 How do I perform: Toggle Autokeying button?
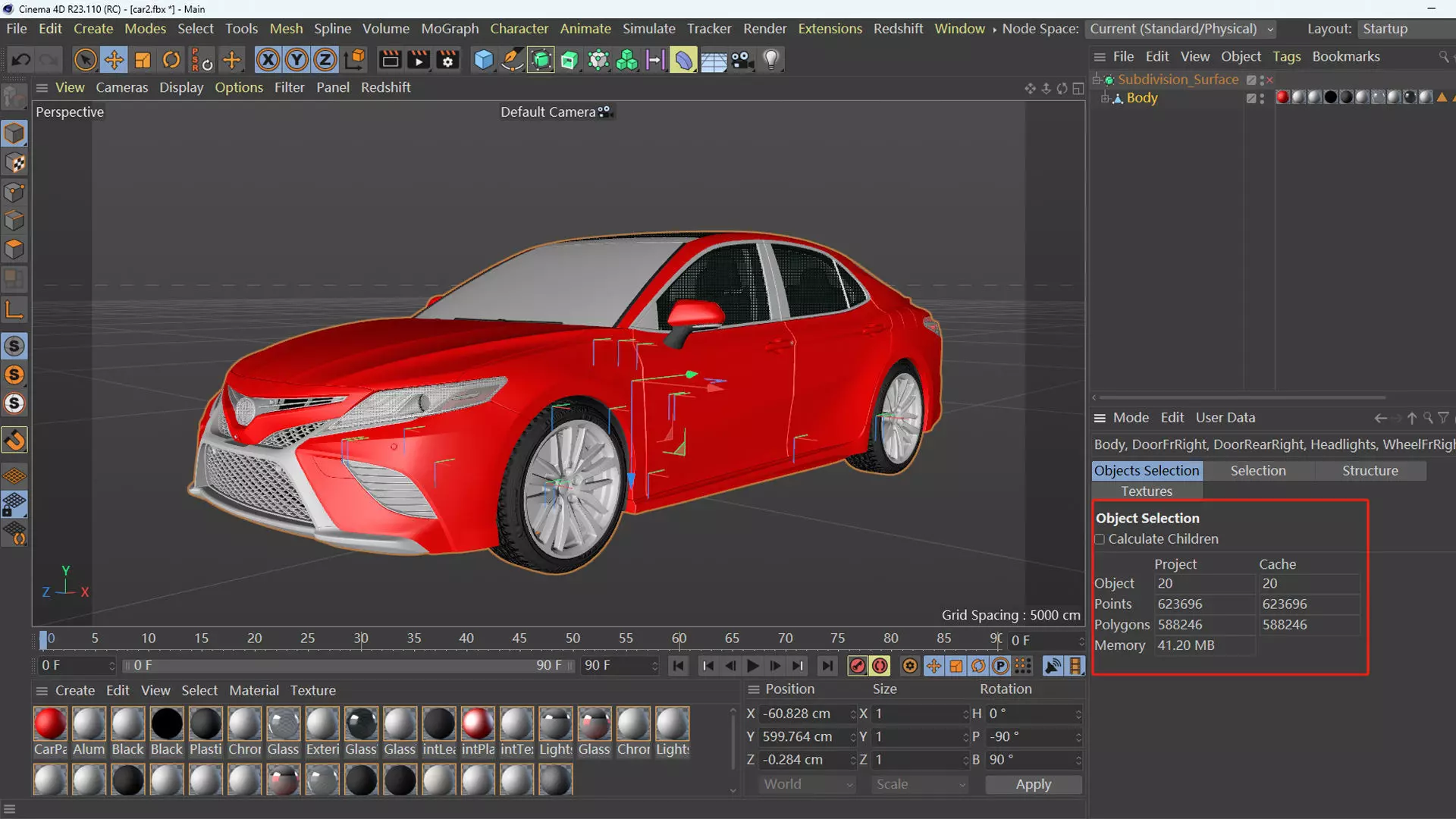(880, 666)
